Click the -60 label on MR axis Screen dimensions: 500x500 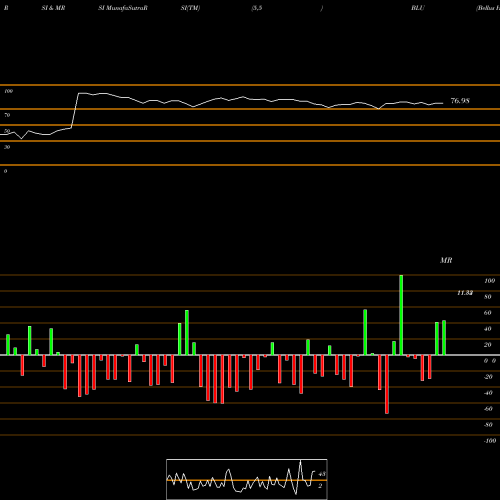click(488, 409)
